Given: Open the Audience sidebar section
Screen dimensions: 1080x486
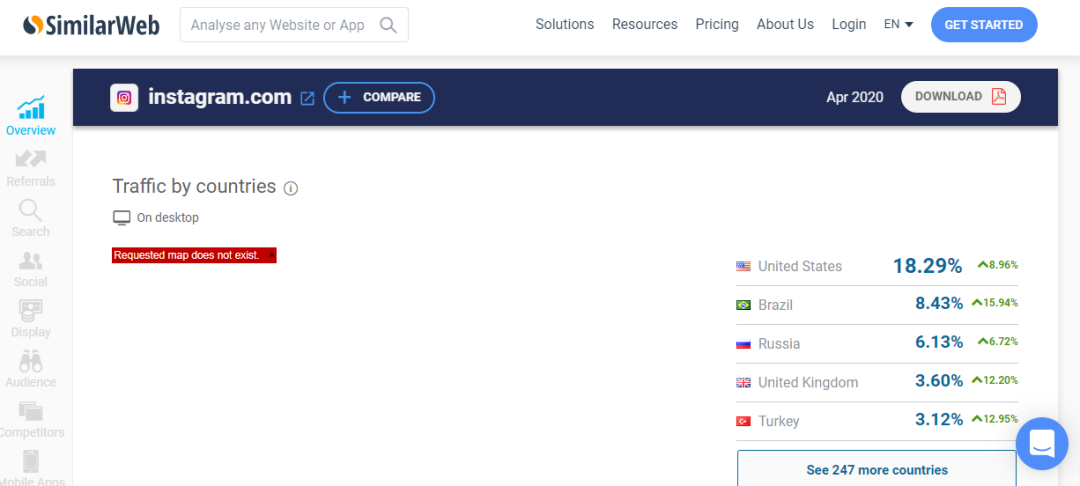Looking at the screenshot, I should pos(31,369).
